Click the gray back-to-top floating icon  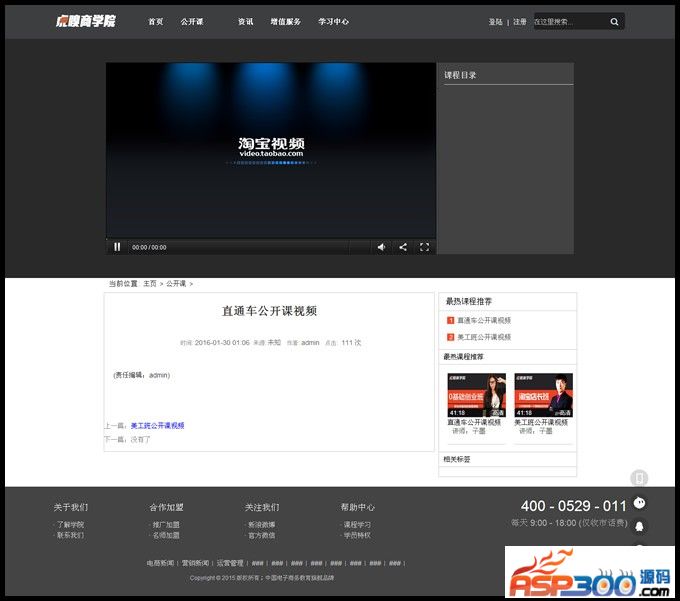click(639, 478)
